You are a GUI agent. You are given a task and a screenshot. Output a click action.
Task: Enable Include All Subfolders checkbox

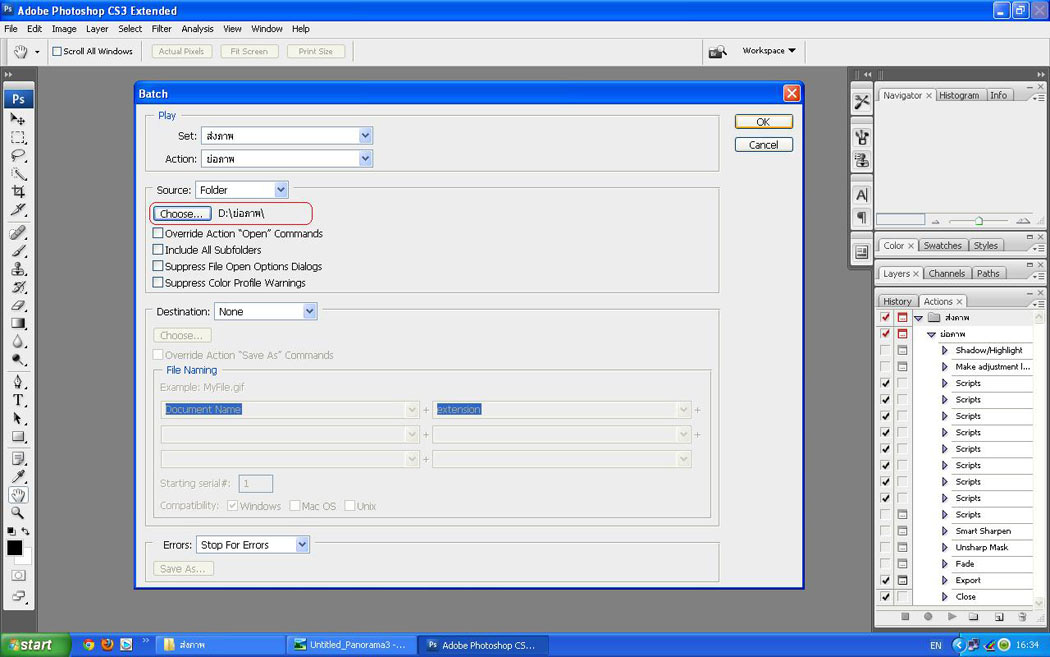point(158,250)
